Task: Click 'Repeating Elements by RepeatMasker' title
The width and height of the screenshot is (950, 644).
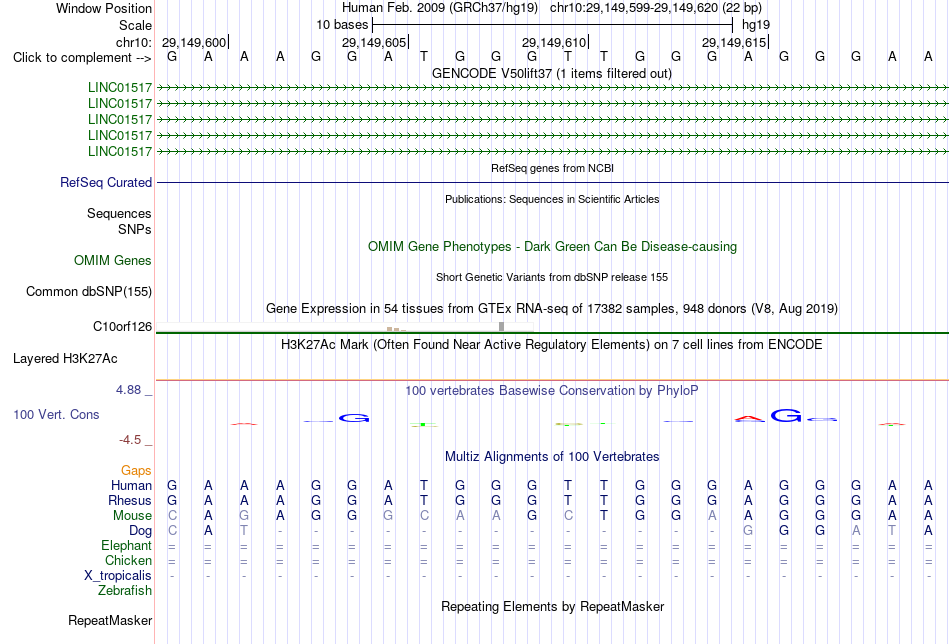Action: pyautogui.click(x=552, y=606)
